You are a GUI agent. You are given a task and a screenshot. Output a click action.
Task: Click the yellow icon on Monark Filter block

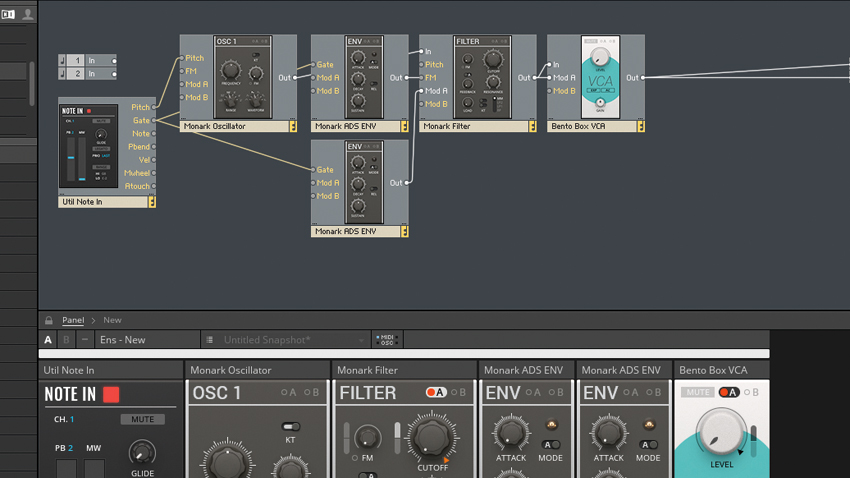(532, 127)
